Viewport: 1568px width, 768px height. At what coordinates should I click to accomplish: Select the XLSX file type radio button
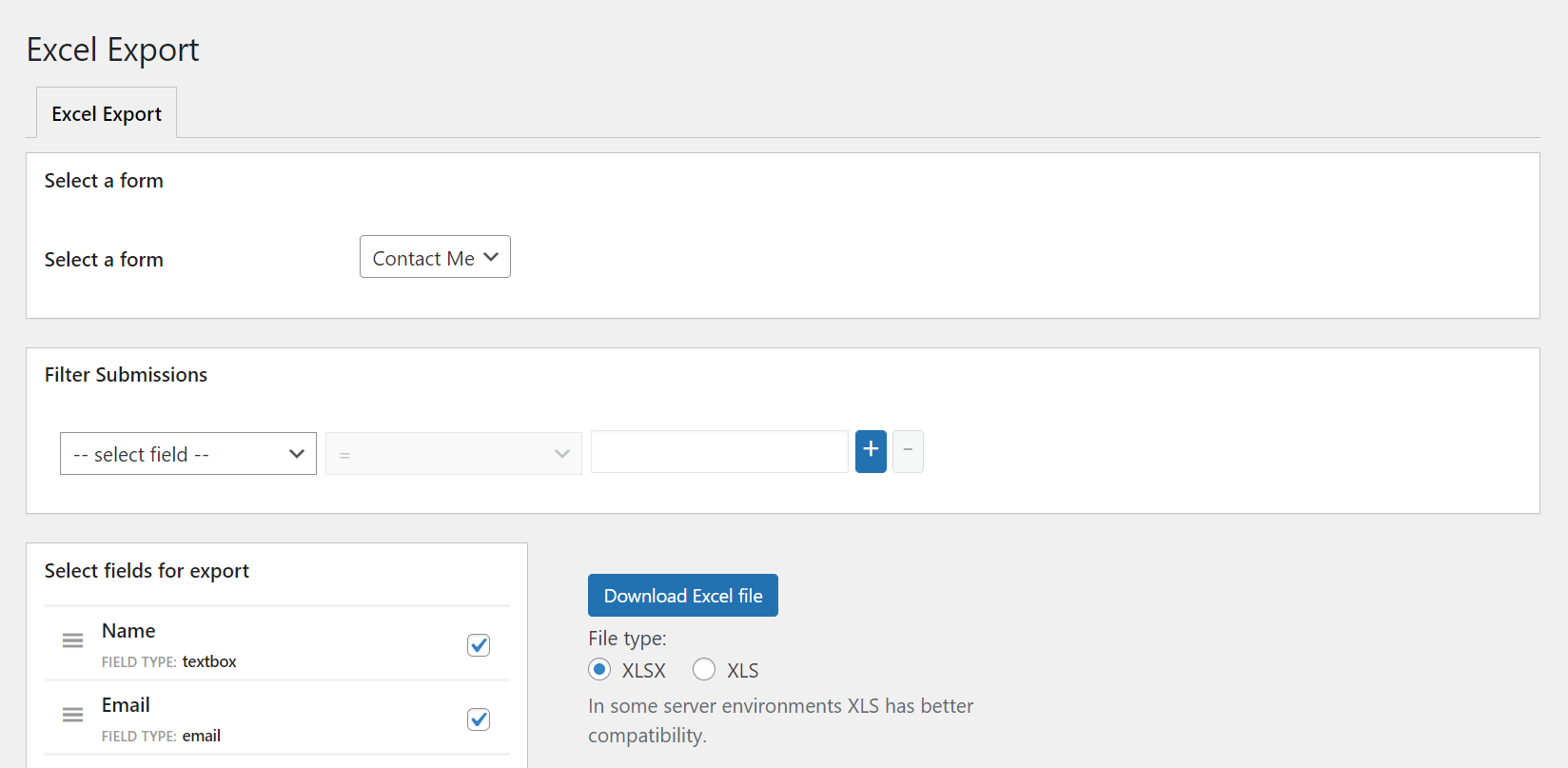tap(599, 670)
